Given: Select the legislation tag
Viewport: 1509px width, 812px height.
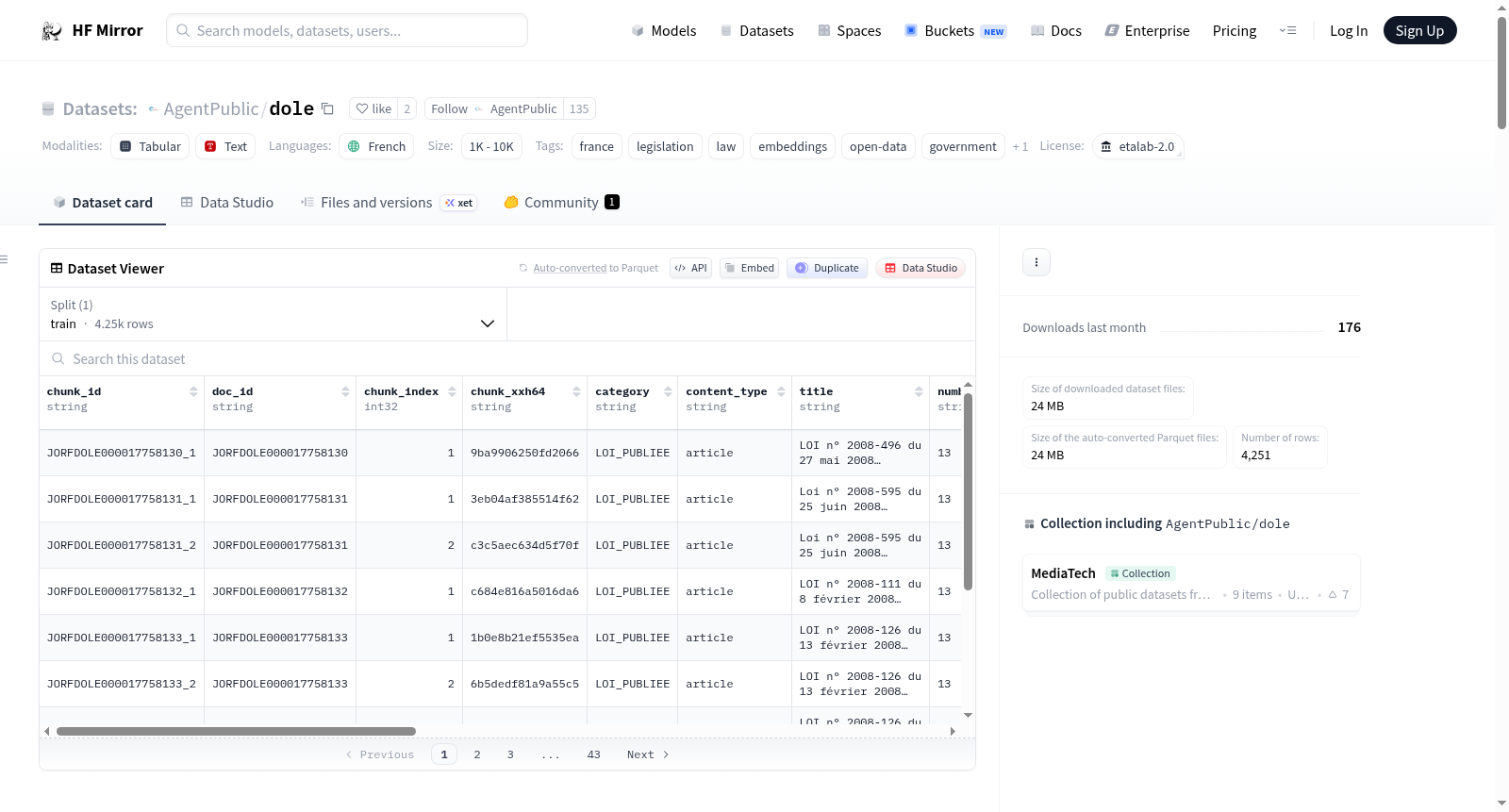Looking at the screenshot, I should 665,146.
